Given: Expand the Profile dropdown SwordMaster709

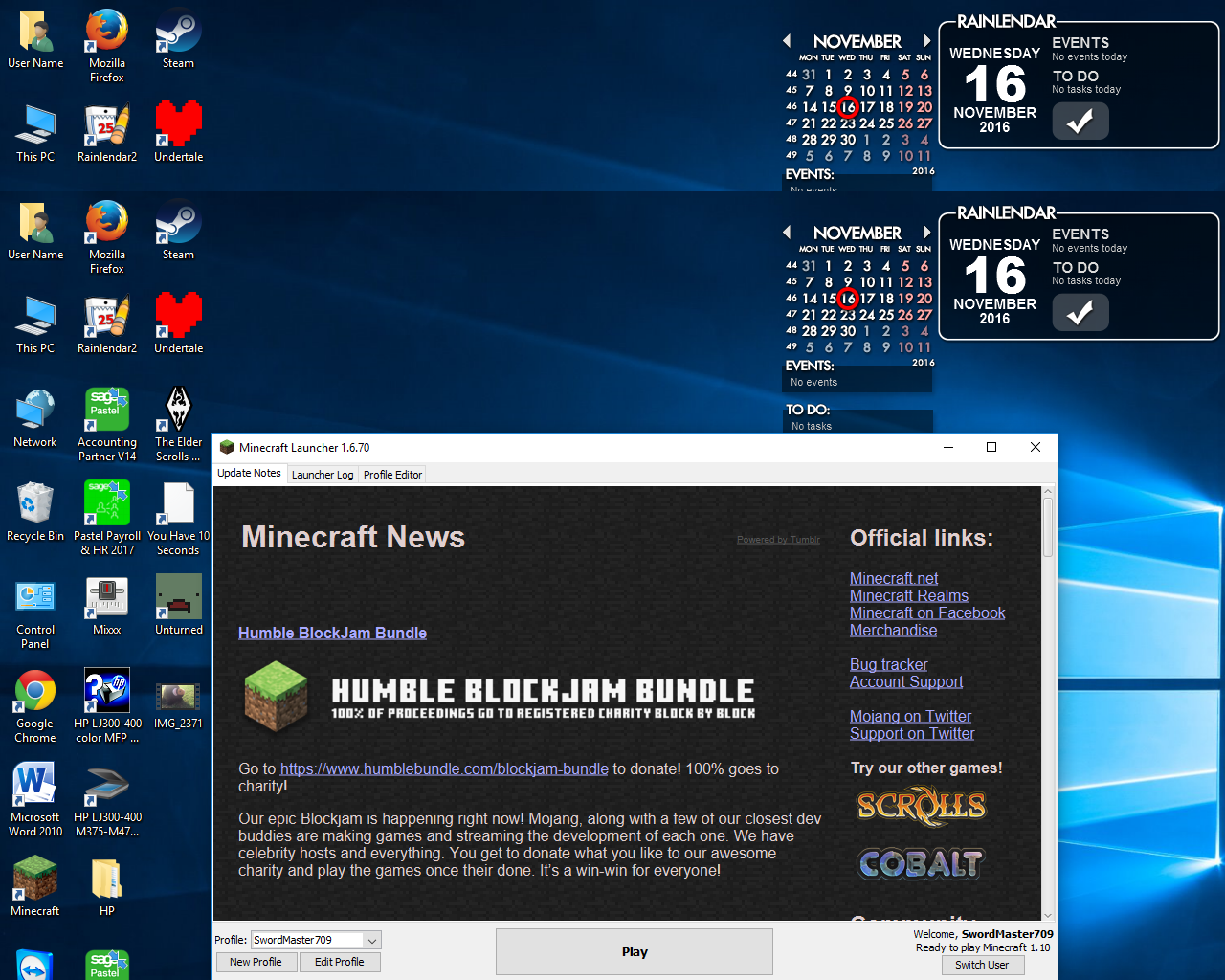Looking at the screenshot, I should click(373, 940).
